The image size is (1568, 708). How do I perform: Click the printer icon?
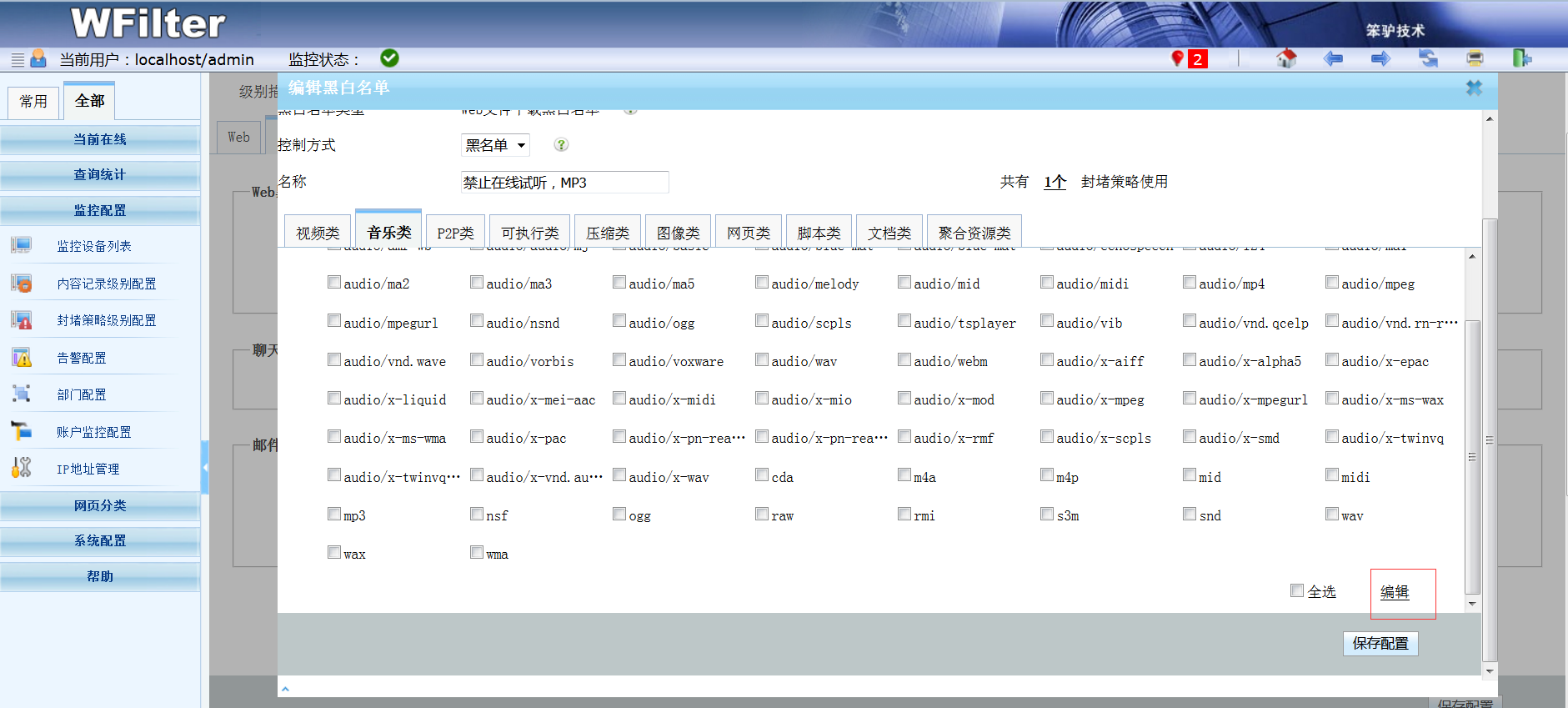tap(1475, 58)
